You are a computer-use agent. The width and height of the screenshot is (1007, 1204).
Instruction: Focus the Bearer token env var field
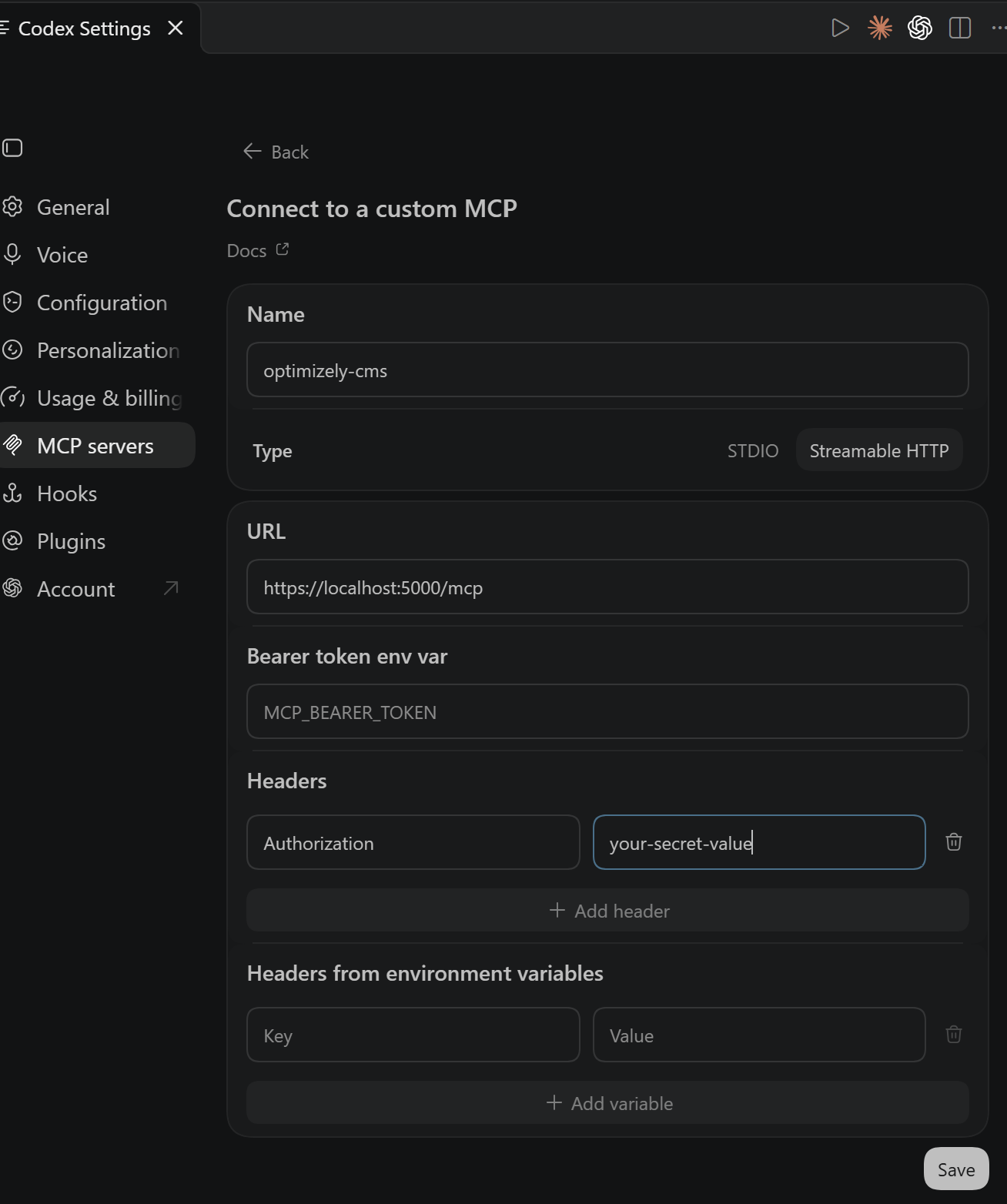(x=607, y=711)
